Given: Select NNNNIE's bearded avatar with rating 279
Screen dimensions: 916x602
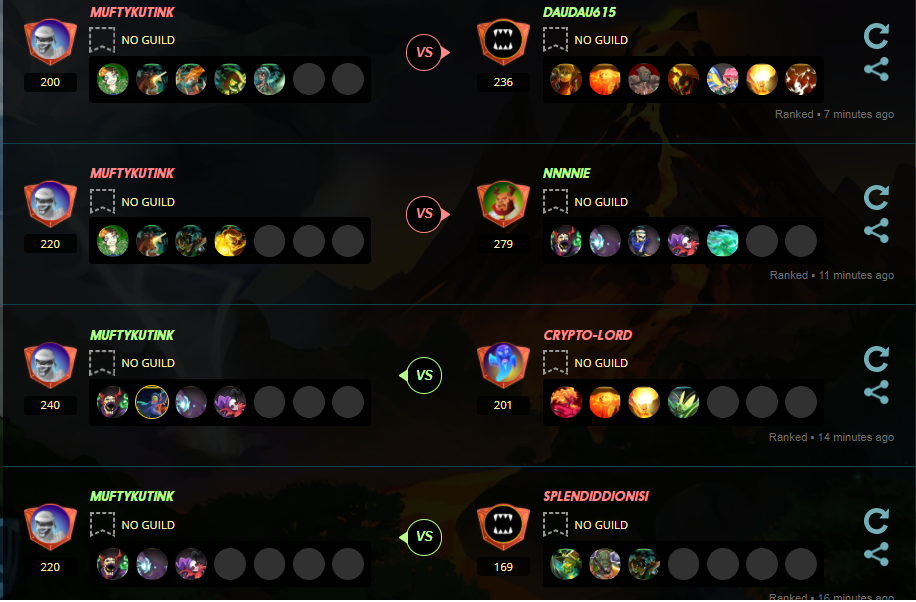Looking at the screenshot, I should pos(503,203).
